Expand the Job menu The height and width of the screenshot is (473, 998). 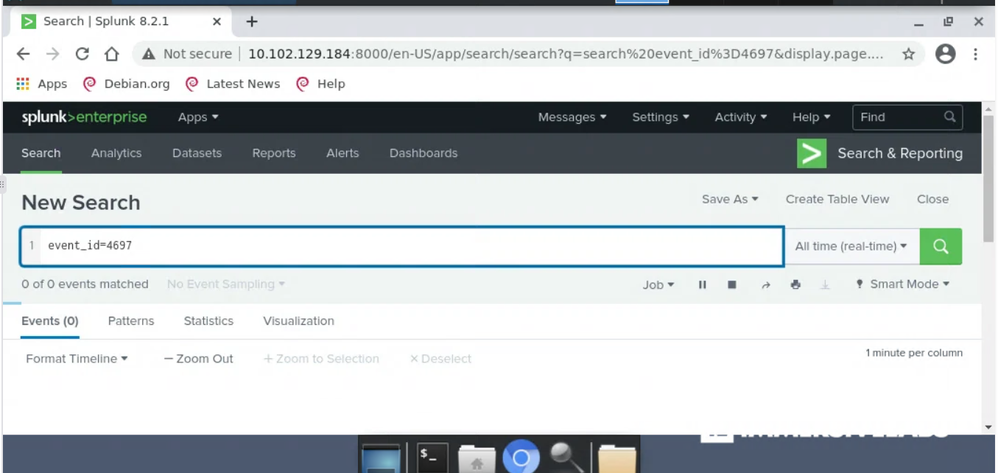tap(658, 285)
